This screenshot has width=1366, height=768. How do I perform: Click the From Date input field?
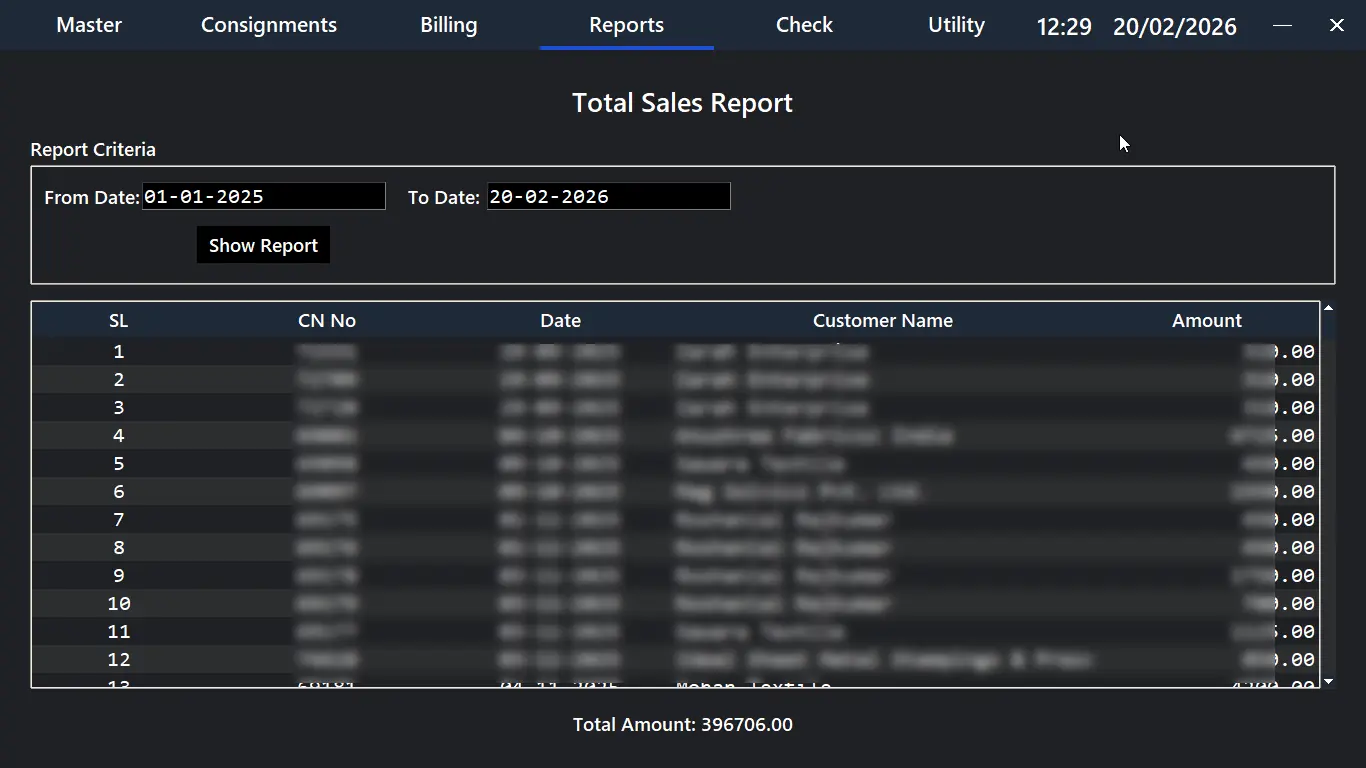click(264, 196)
